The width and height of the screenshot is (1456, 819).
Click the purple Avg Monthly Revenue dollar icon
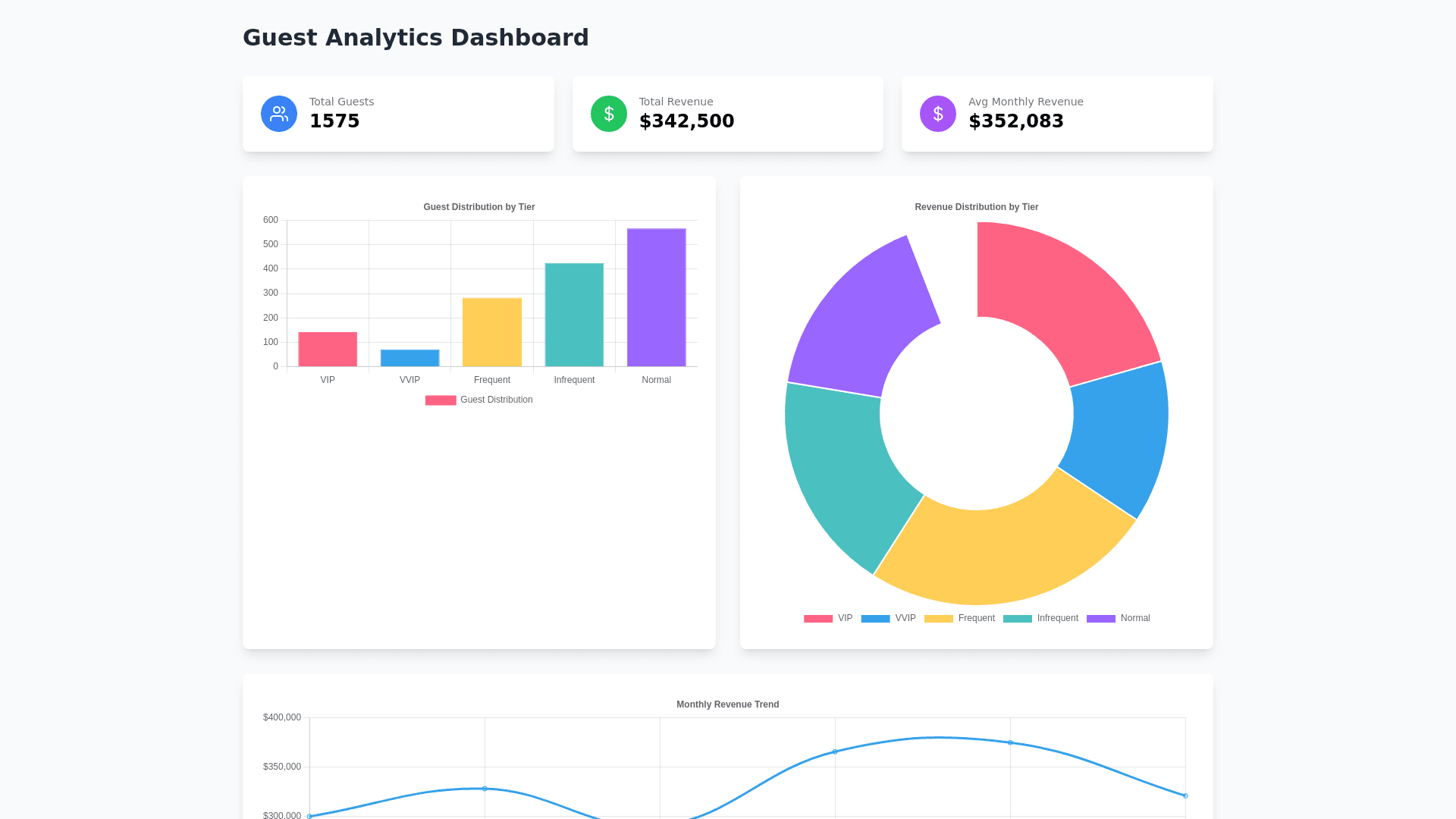(937, 114)
